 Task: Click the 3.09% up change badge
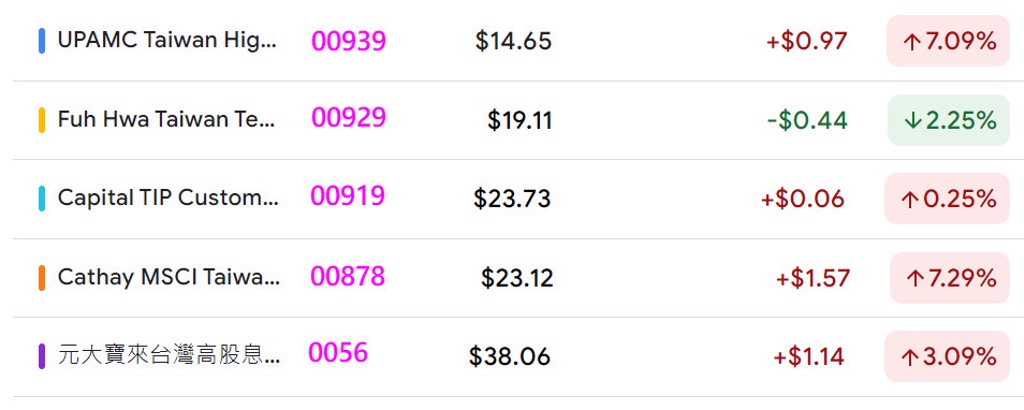[x=947, y=356]
